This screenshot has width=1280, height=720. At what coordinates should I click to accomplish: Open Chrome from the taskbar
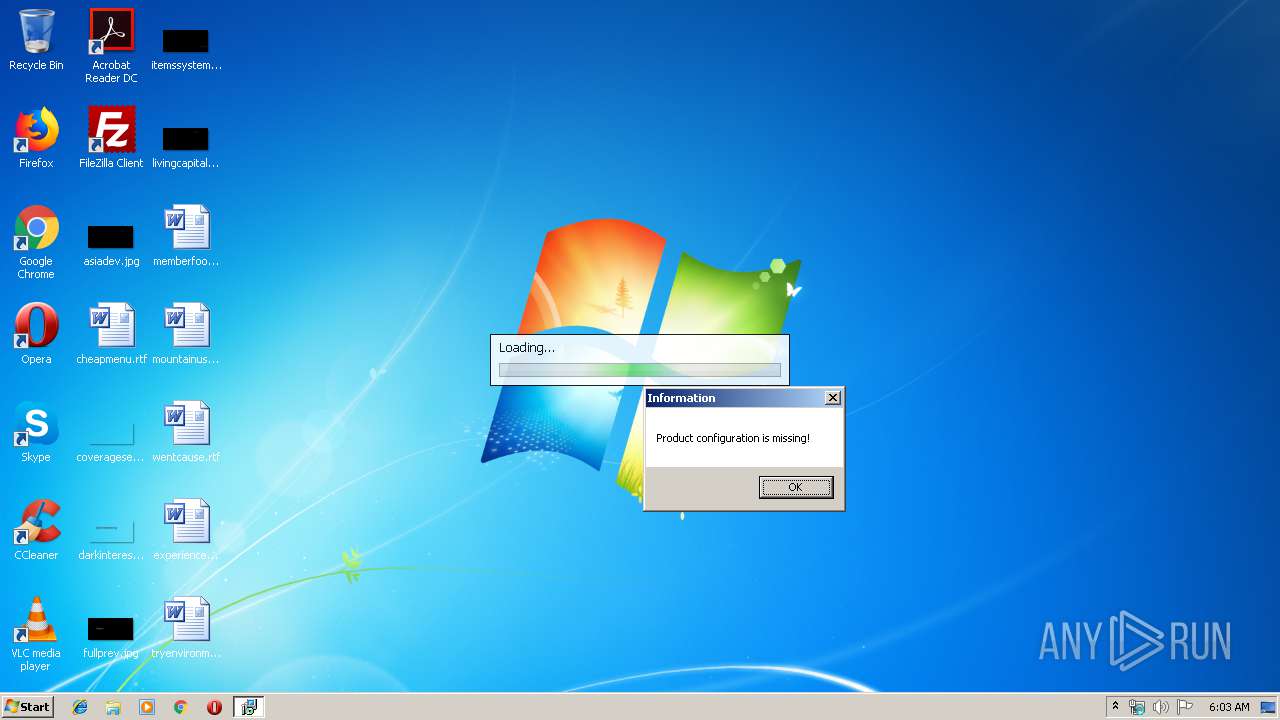[x=181, y=707]
